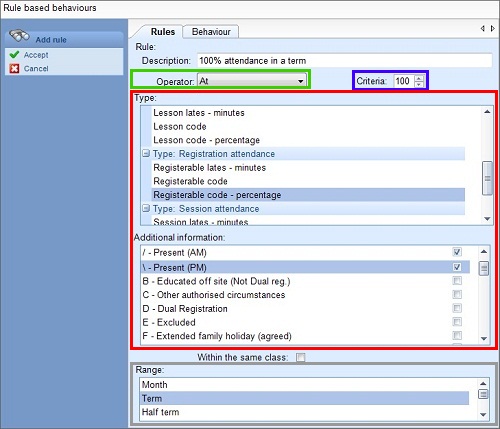Collapse the Type: Session attendance group

[146, 208]
